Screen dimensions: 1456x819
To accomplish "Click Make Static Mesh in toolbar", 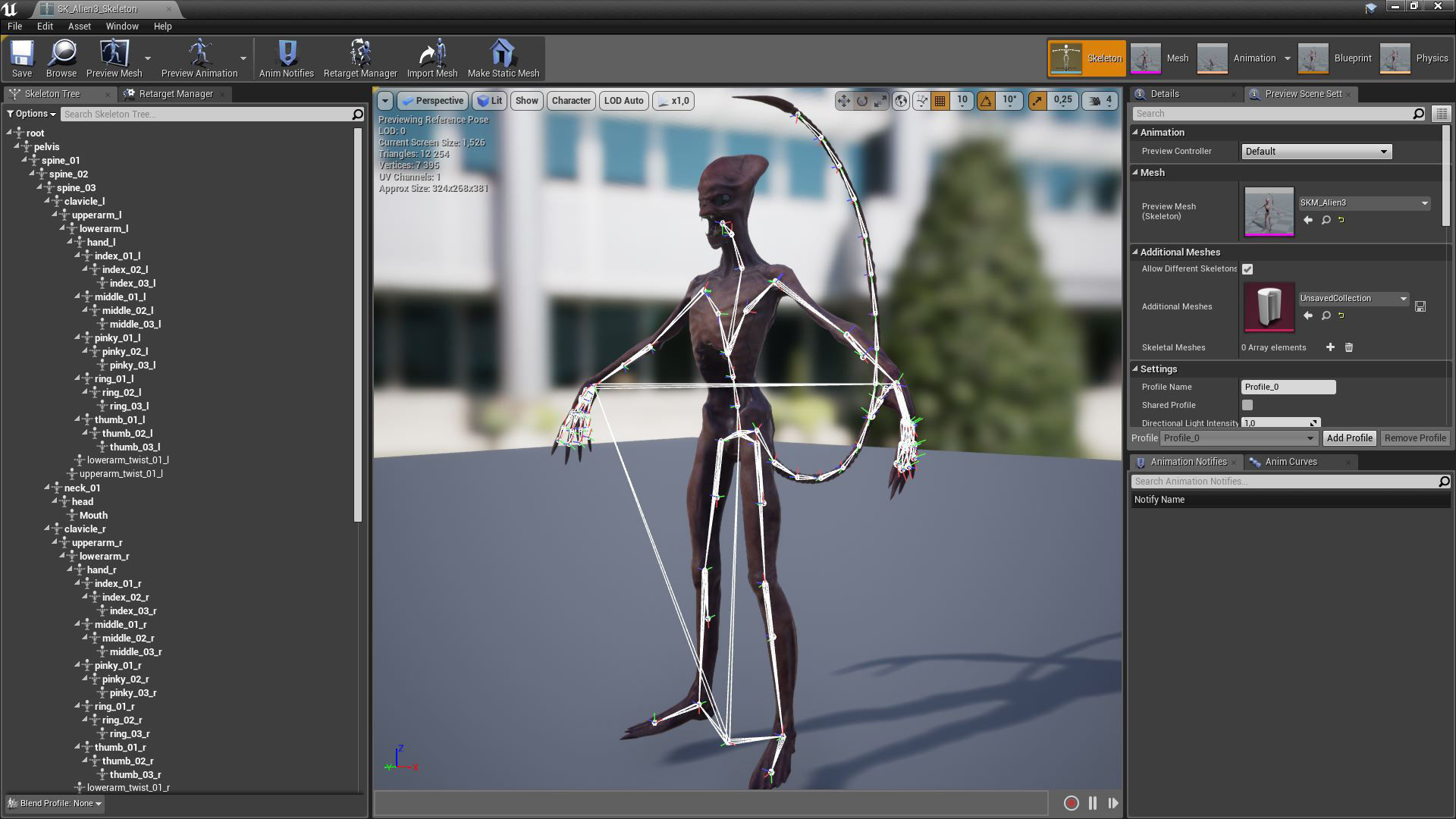I will coord(504,58).
